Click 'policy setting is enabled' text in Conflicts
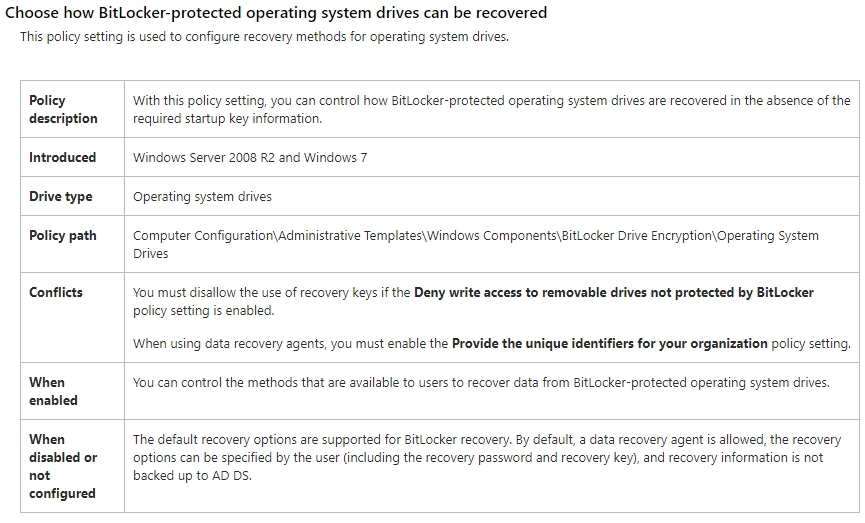 pyautogui.click(x=204, y=311)
